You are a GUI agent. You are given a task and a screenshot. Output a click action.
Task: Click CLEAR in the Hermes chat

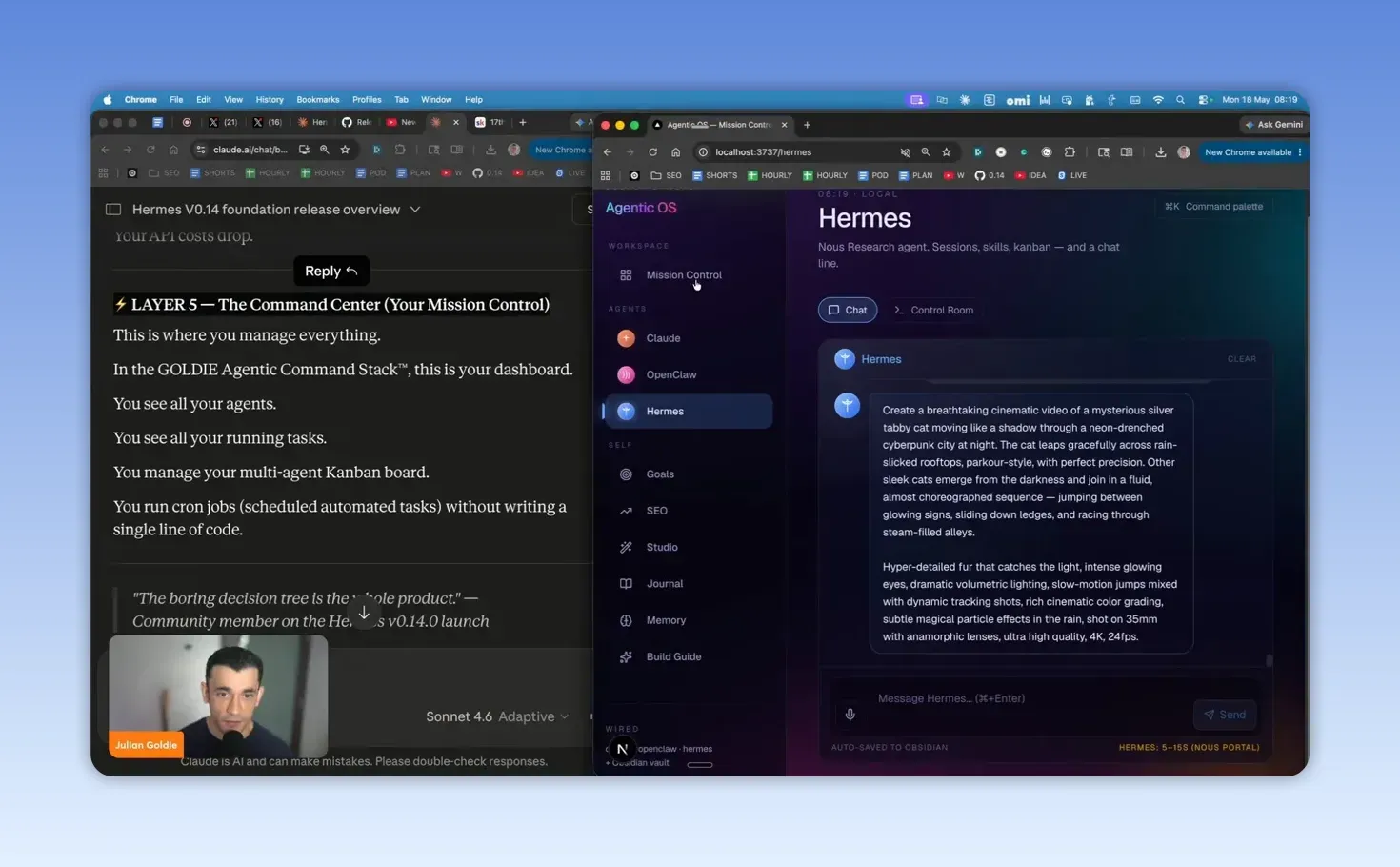tap(1241, 359)
